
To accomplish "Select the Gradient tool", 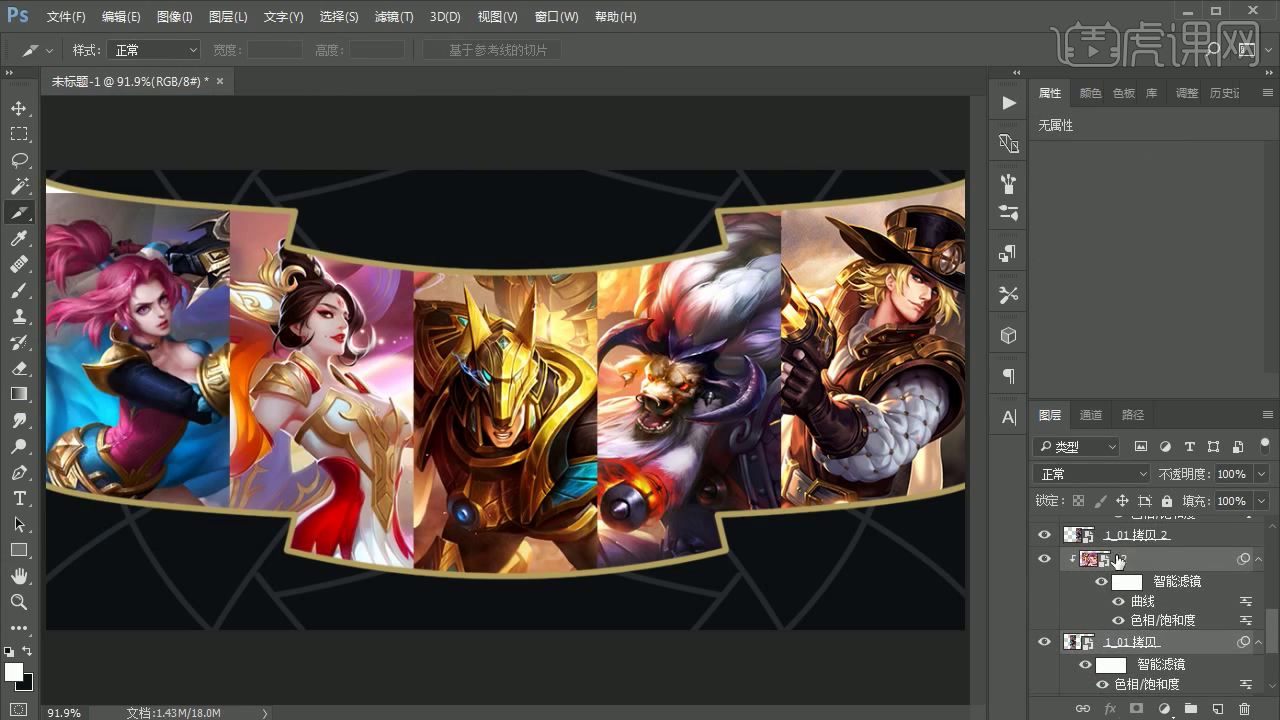I will 19,394.
